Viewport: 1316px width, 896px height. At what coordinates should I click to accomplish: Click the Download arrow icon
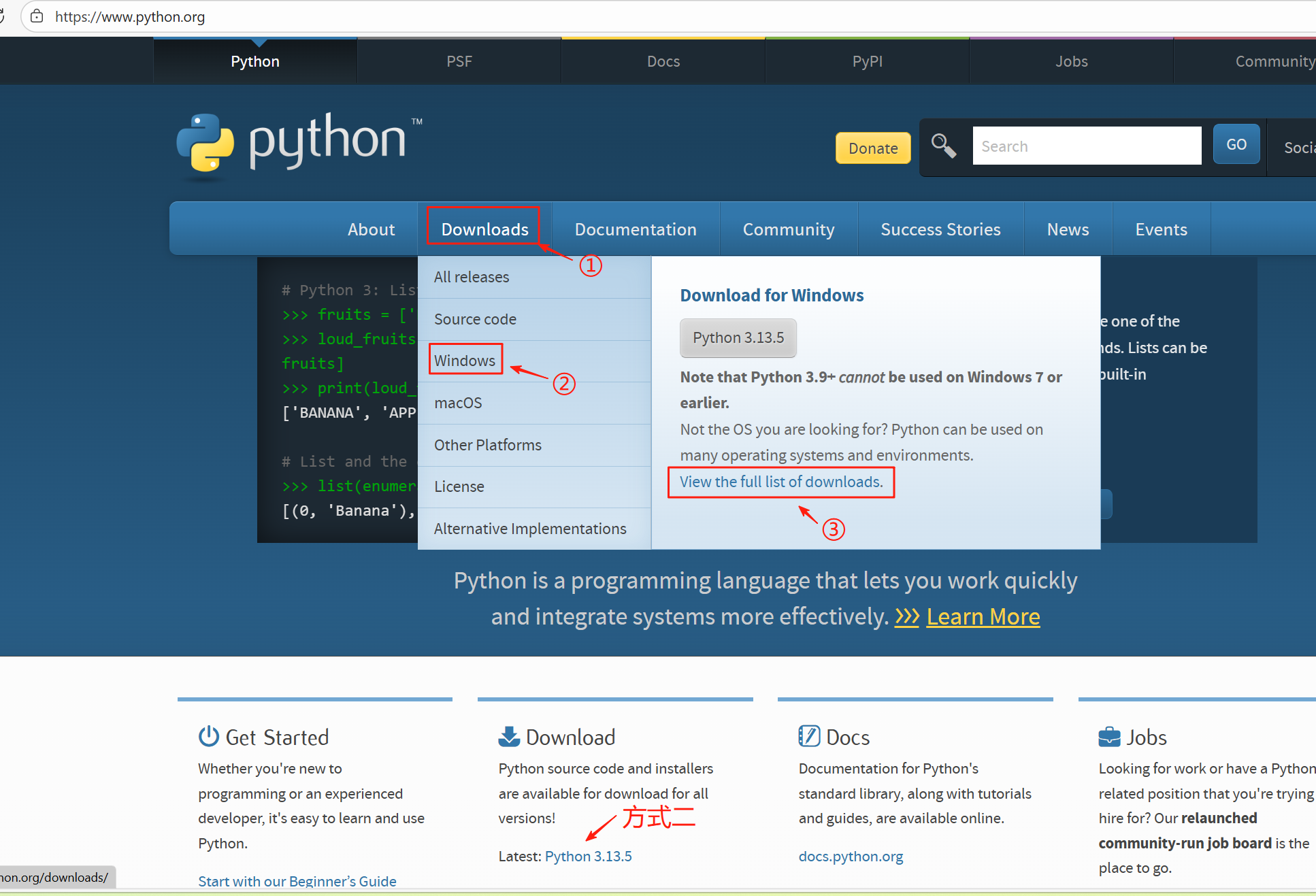509,736
